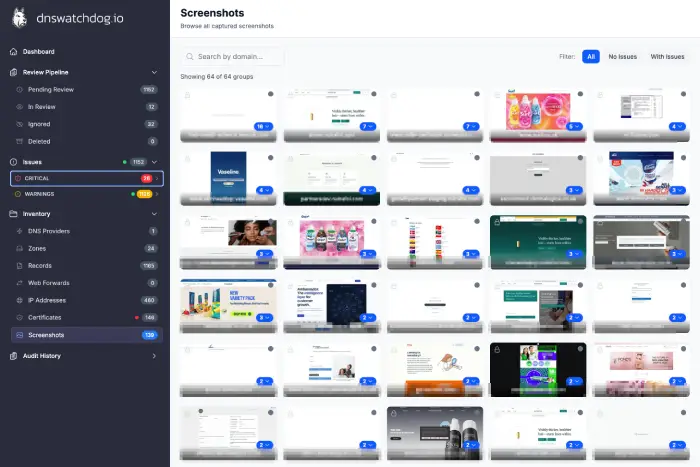Click the 'Filter:' label
Screen dimensions: 700x467
tap(567, 57)
